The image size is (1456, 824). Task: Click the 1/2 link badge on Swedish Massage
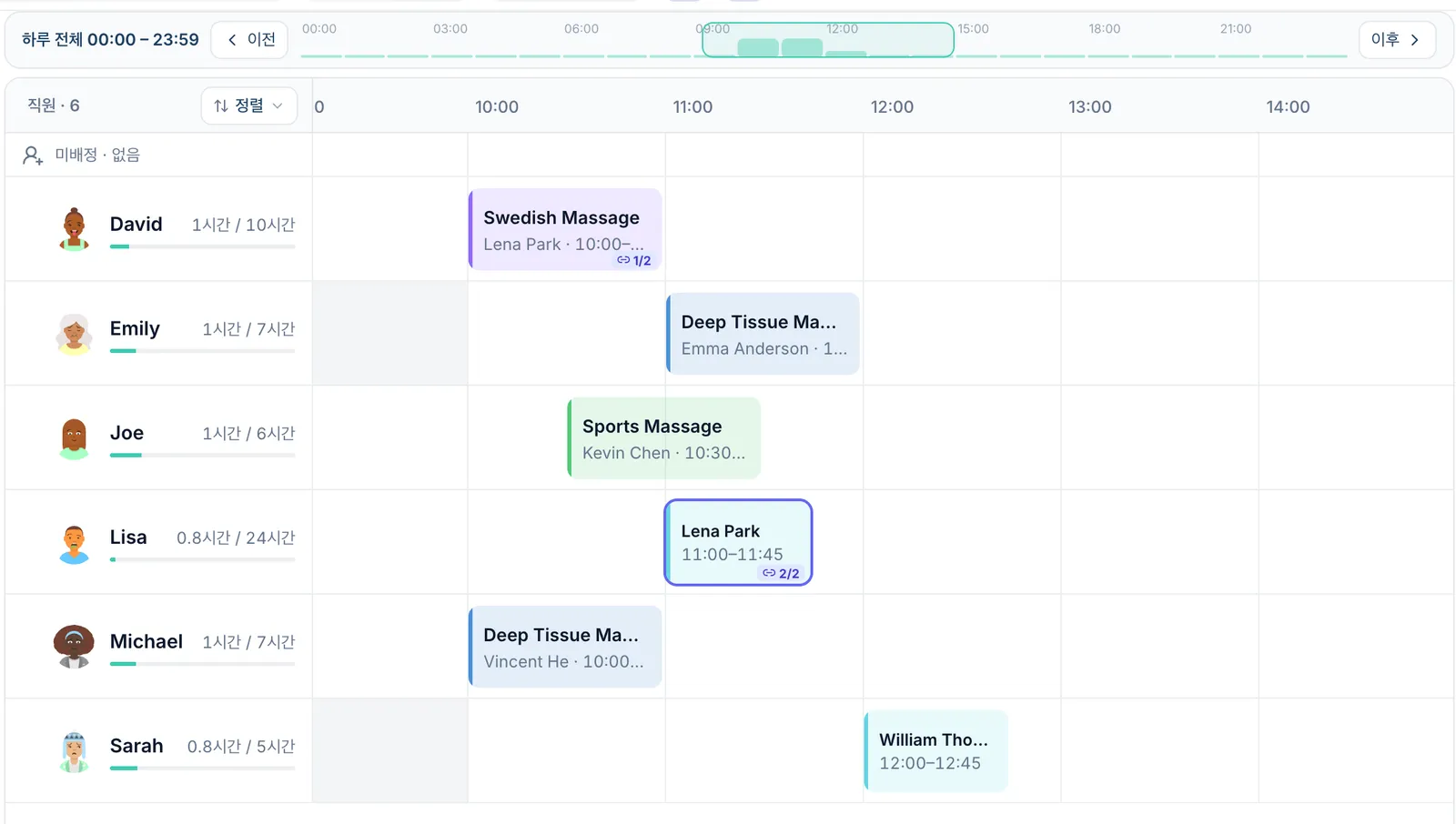click(x=634, y=260)
